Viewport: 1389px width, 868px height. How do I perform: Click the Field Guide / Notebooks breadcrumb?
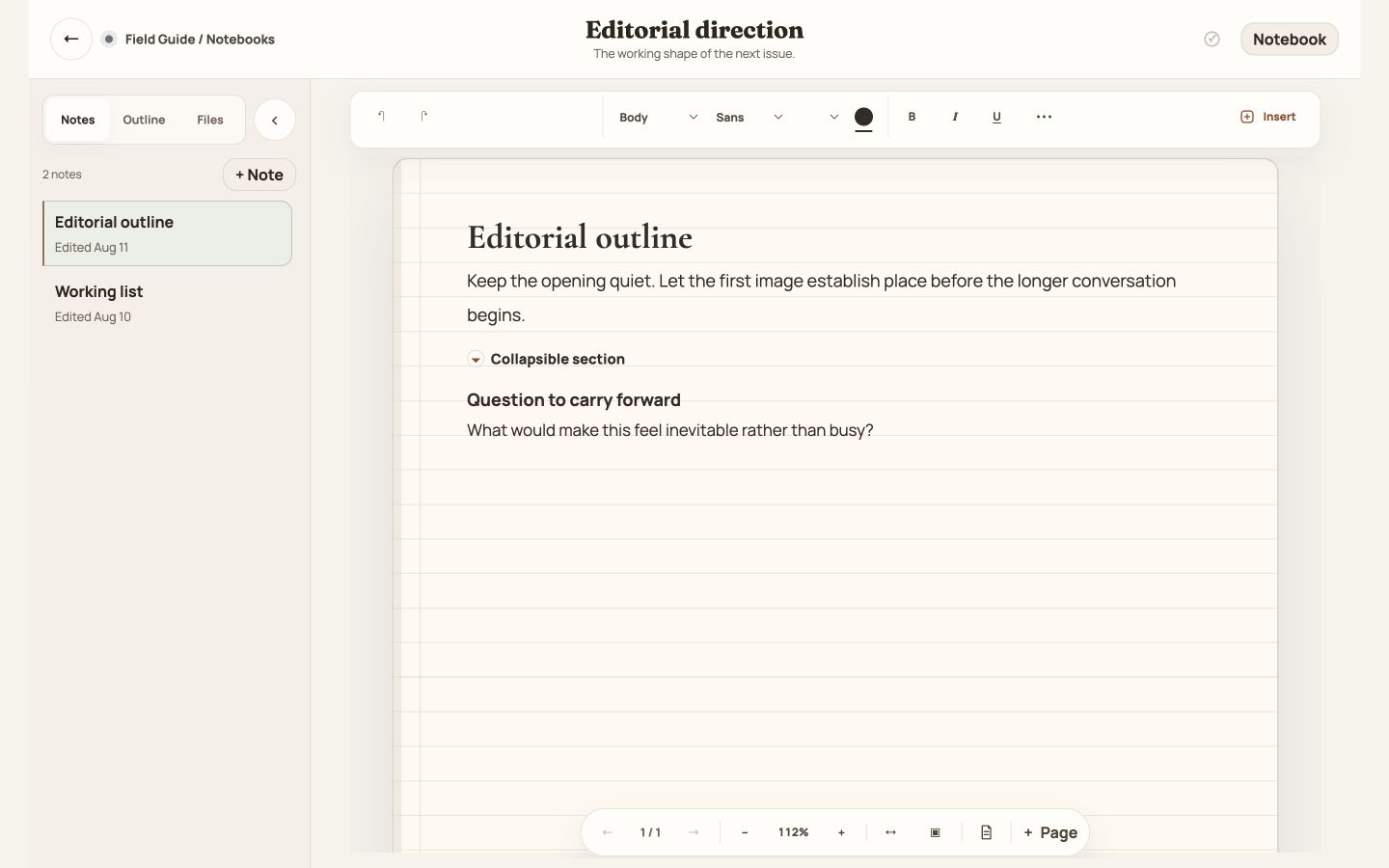(x=200, y=40)
